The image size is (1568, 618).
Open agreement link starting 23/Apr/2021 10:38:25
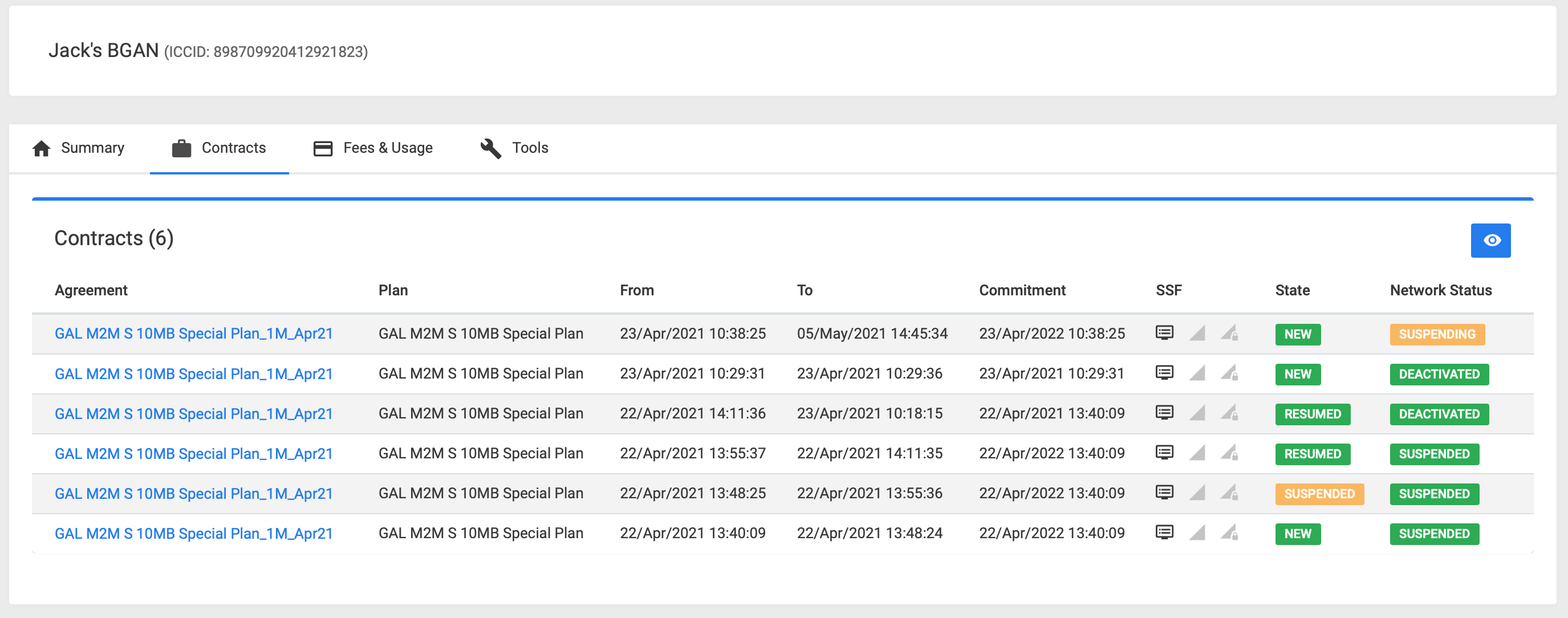(193, 334)
